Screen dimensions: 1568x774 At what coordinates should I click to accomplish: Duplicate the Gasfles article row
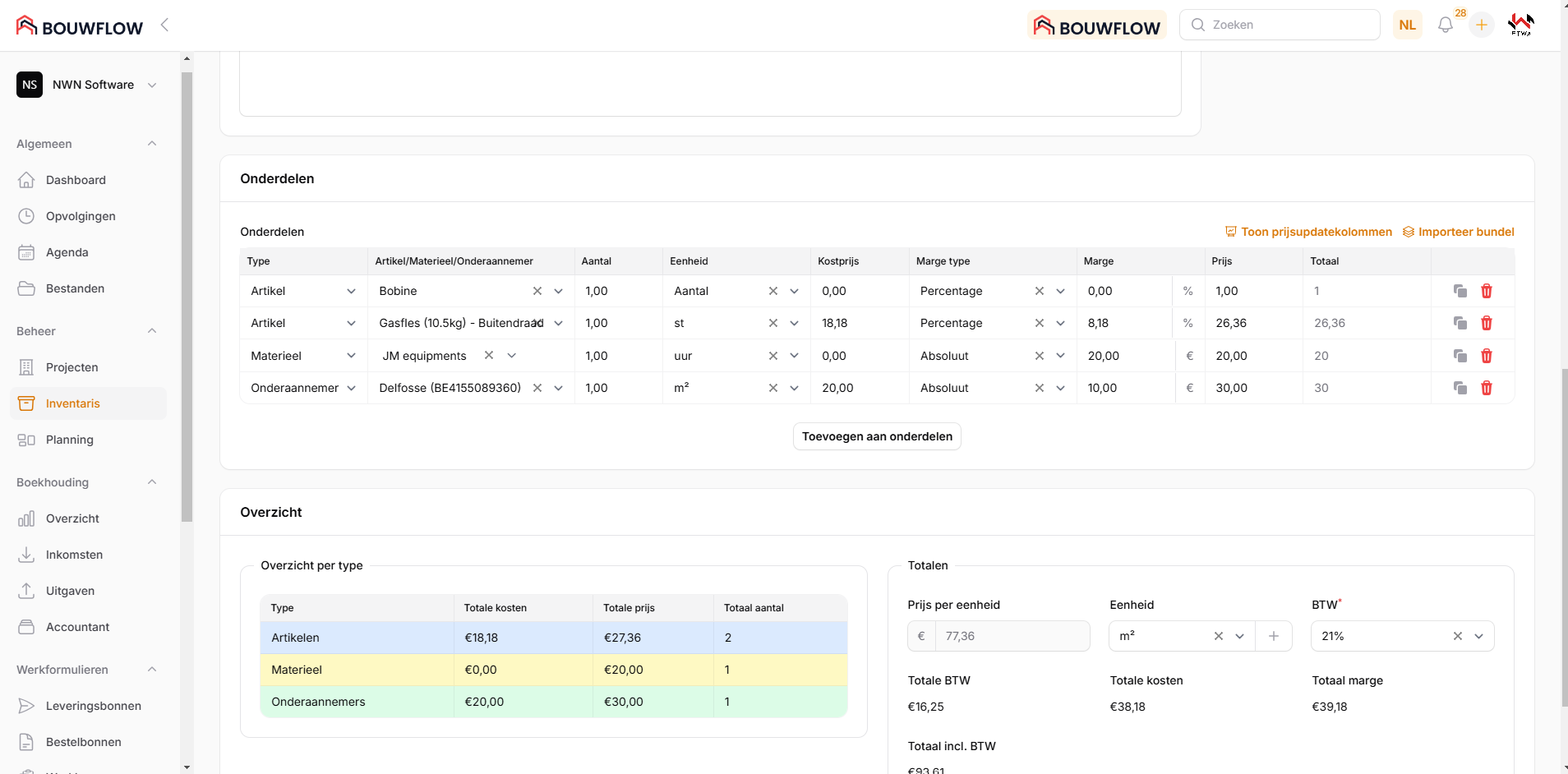click(1460, 323)
